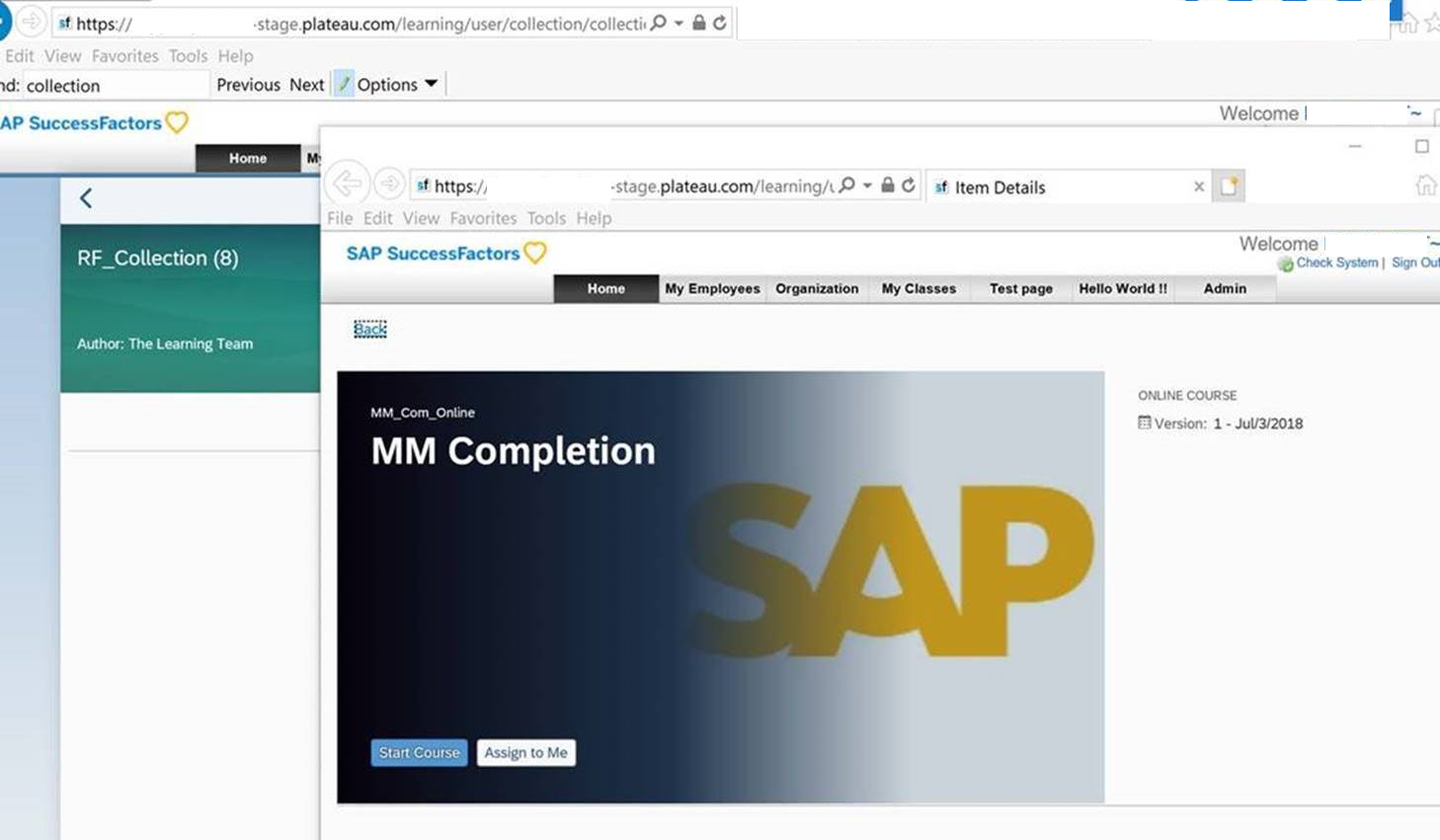Open Tools menu in background window

[188, 56]
